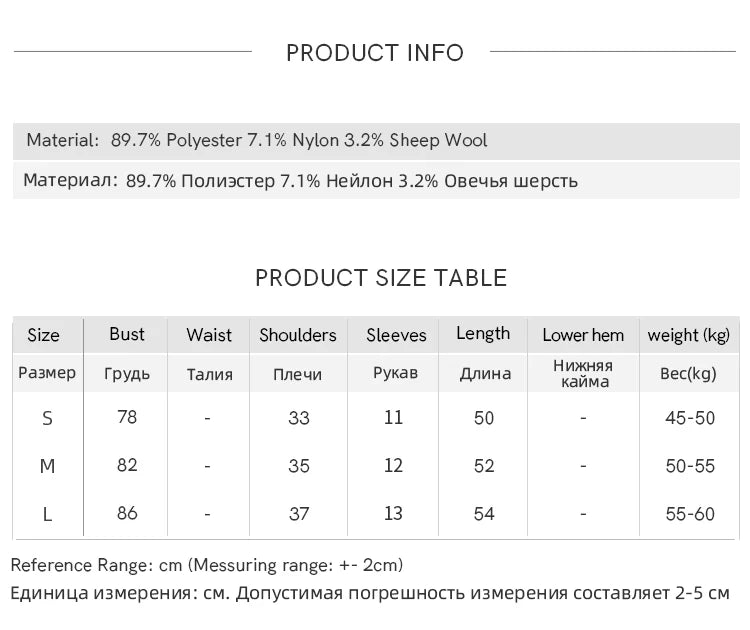This screenshot has height=630, width=750.
Task: Click the Shoulders column header
Action: coord(298,335)
